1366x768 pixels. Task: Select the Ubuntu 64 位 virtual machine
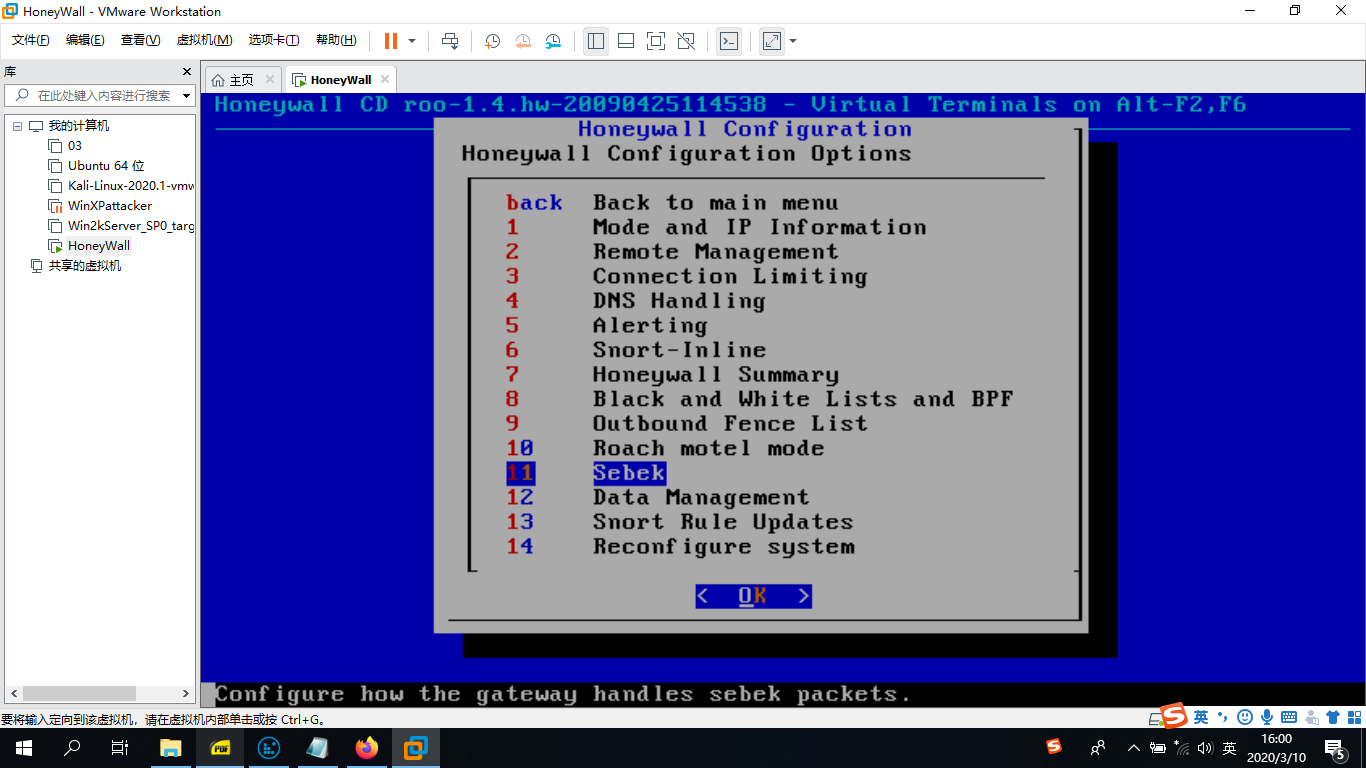(106, 166)
